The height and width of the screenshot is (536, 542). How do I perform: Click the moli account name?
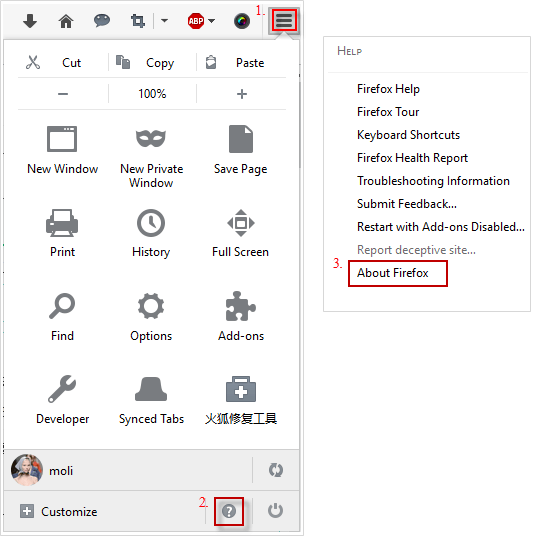61,471
